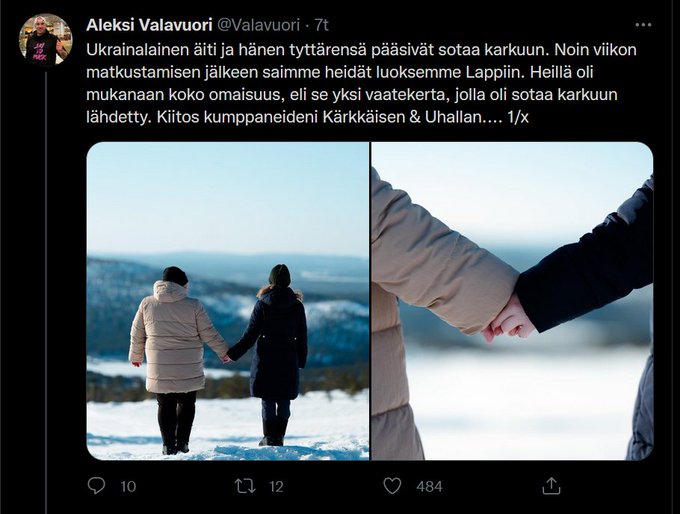Image resolution: width=680 pixels, height=514 pixels.
Task: Open right photo of holding hands
Action: point(513,301)
